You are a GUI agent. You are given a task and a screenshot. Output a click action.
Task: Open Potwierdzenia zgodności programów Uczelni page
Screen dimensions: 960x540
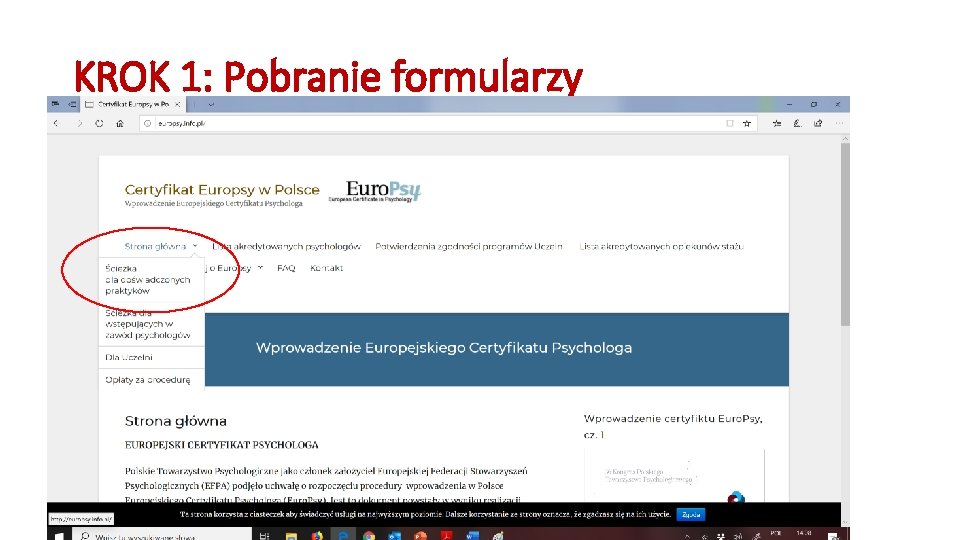[469, 246]
